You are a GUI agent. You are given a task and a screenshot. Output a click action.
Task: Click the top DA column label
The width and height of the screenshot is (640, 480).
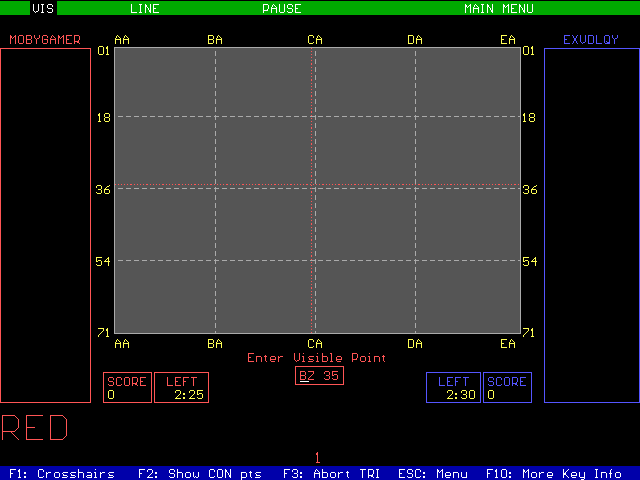[x=415, y=40]
